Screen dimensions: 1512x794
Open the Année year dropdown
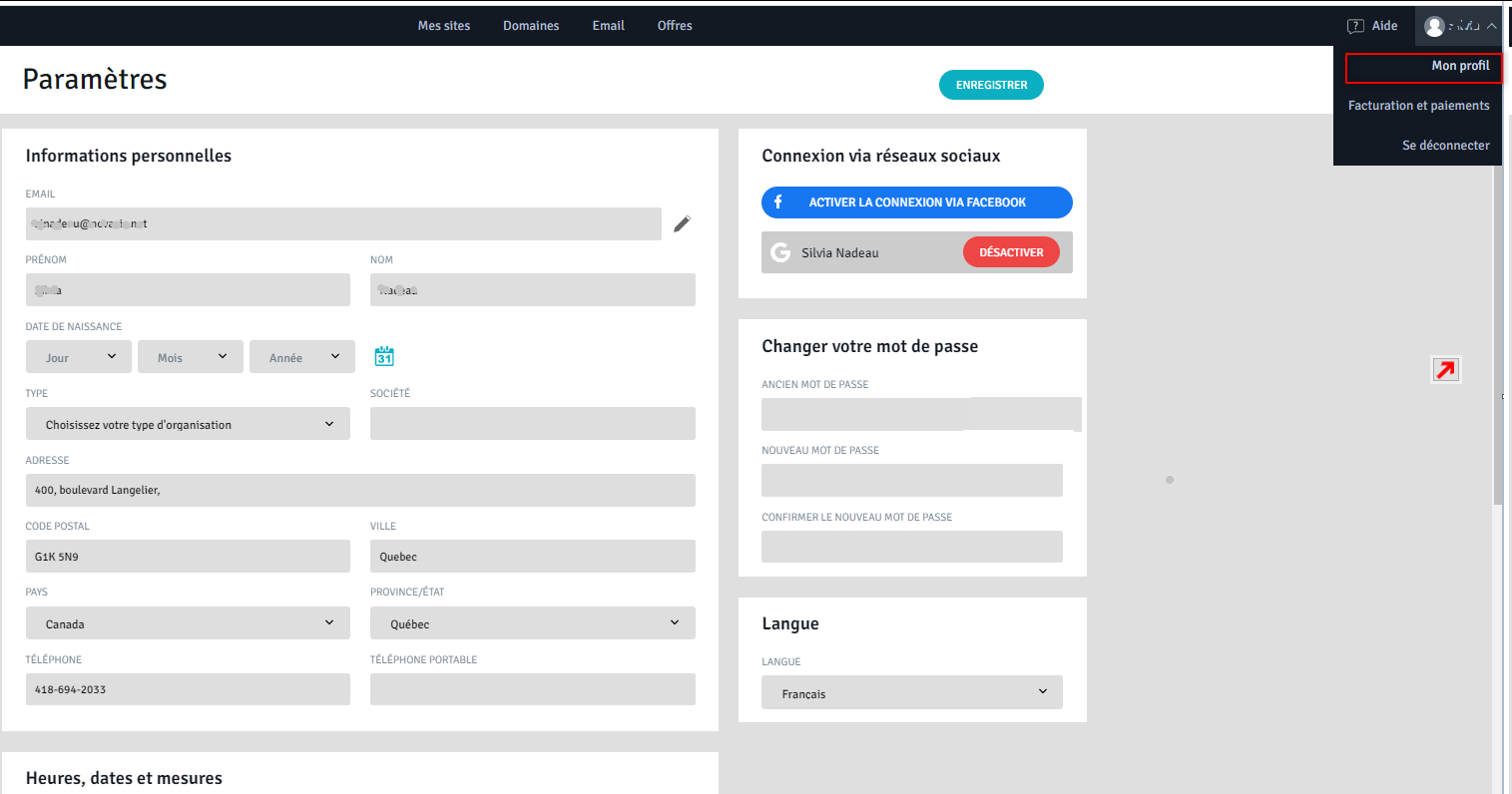[x=302, y=357]
